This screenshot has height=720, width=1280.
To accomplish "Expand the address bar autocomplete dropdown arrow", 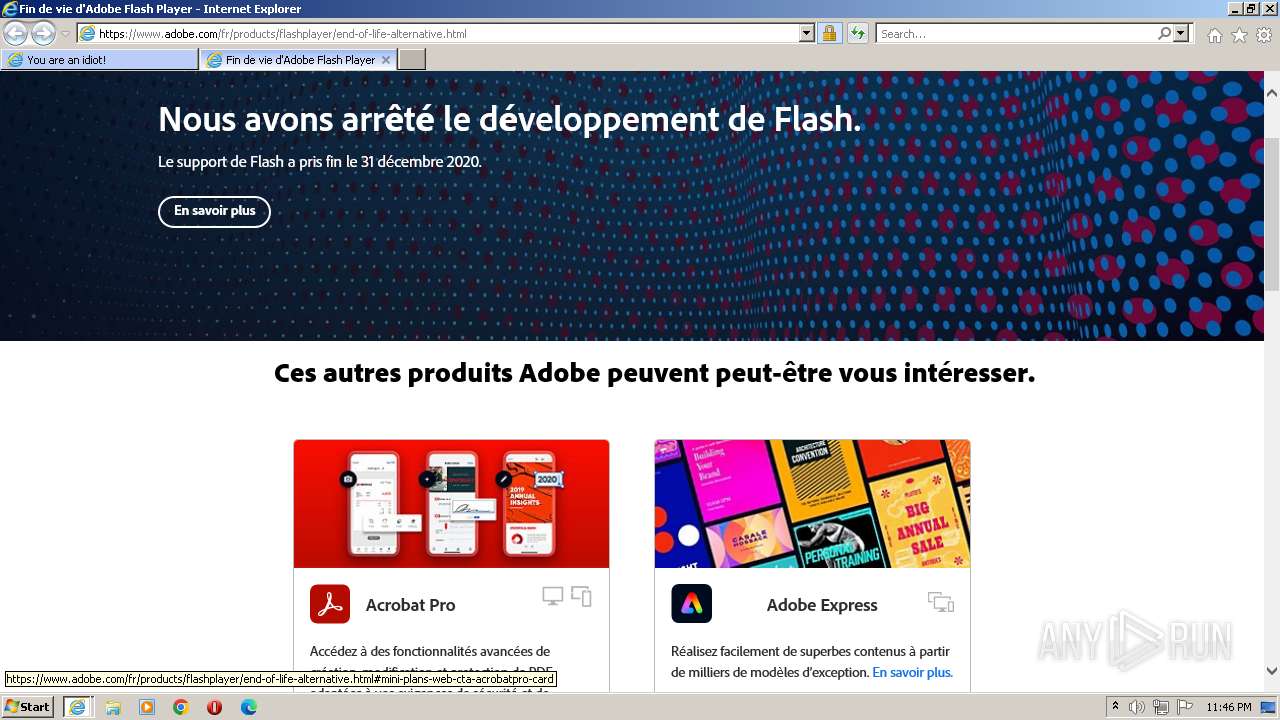I will 807,33.
